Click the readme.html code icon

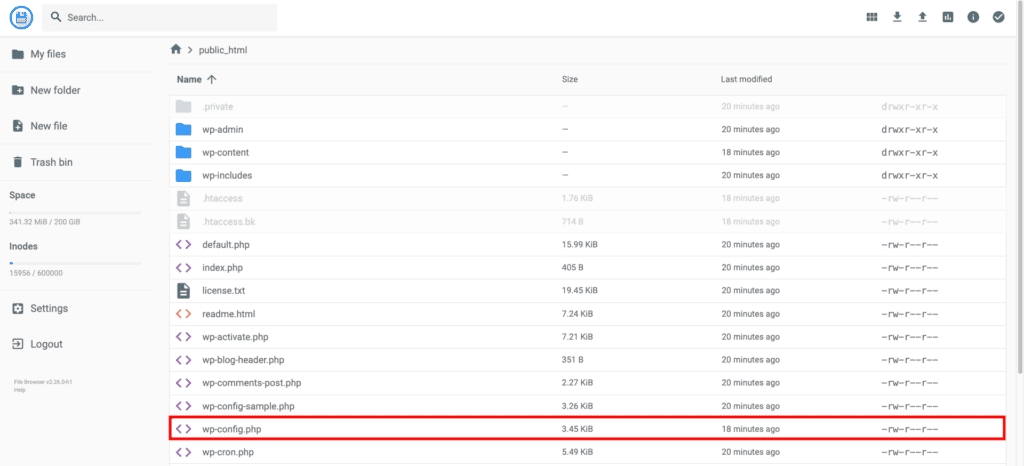tap(184, 314)
